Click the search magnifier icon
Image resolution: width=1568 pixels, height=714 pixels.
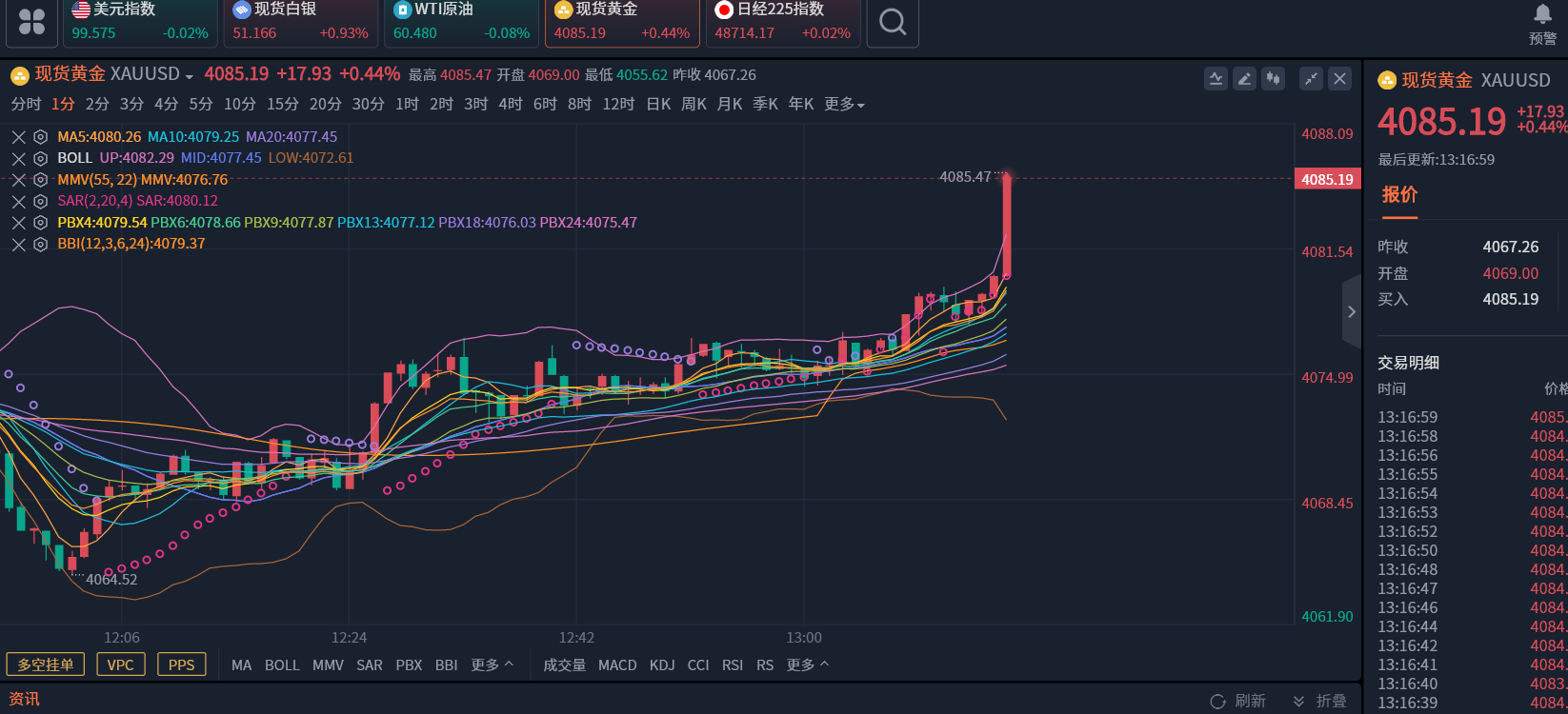click(893, 22)
